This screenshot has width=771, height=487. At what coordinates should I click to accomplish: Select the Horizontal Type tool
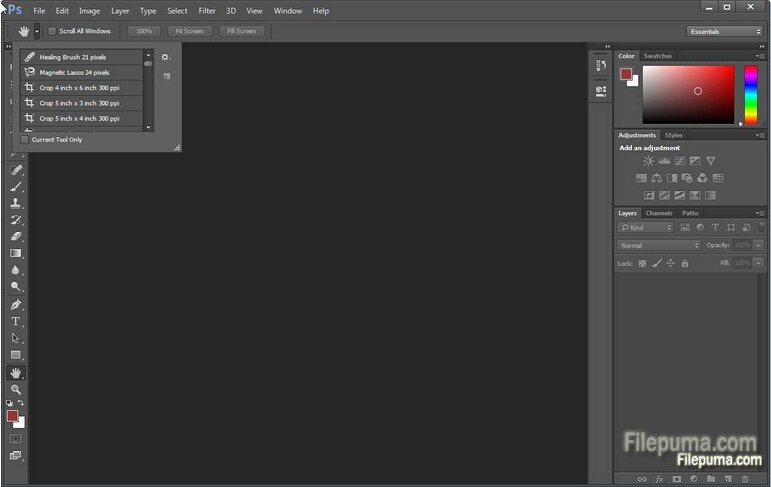(x=16, y=321)
